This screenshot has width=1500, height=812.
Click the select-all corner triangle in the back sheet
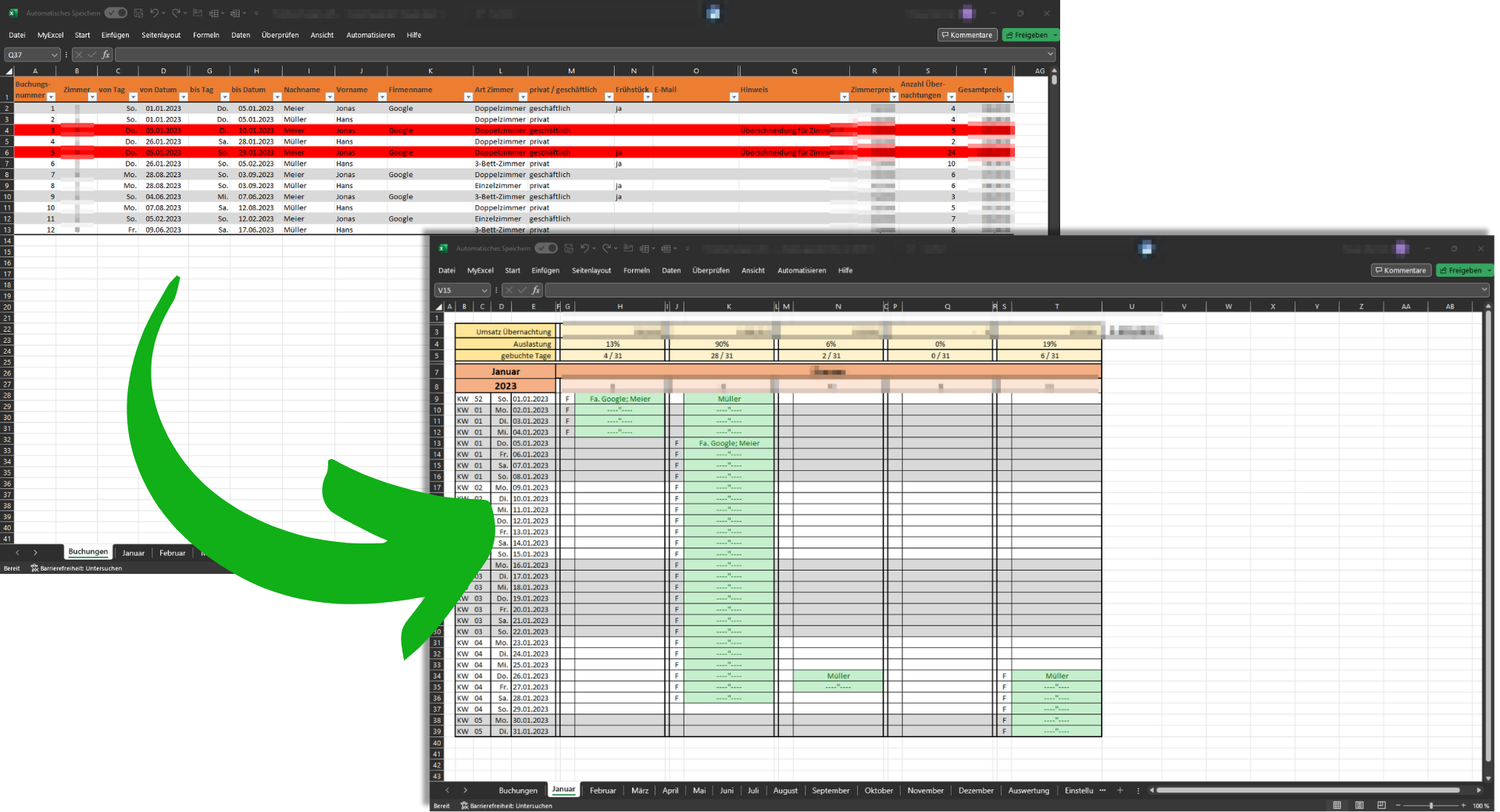9,71
